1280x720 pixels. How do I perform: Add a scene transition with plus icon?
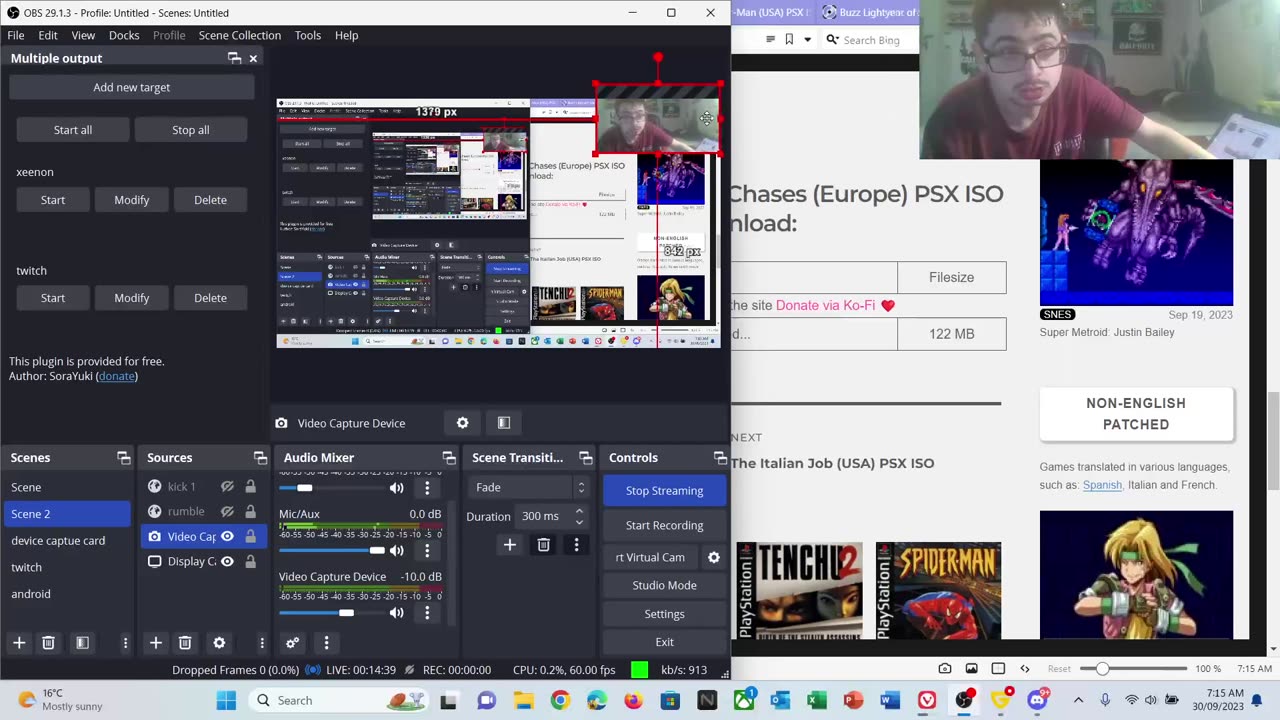point(509,545)
